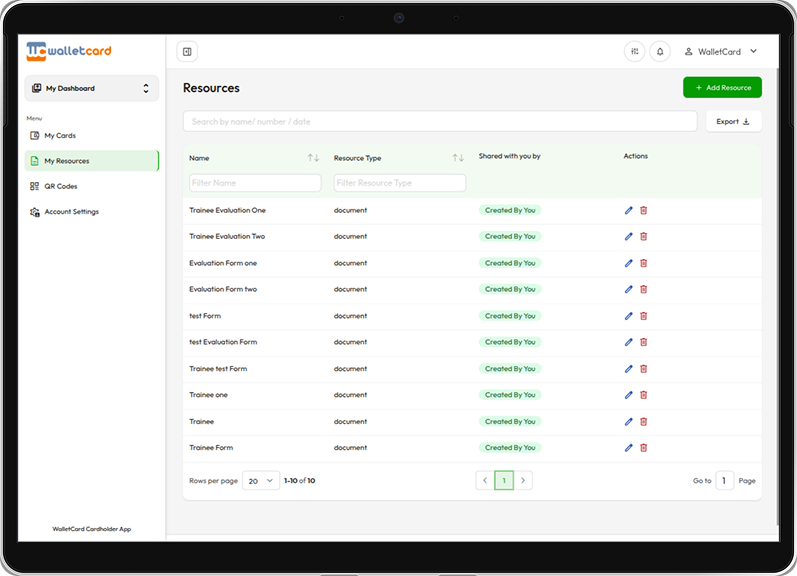Click the WalletCard logo
This screenshot has height=576, width=797.
(x=69, y=51)
